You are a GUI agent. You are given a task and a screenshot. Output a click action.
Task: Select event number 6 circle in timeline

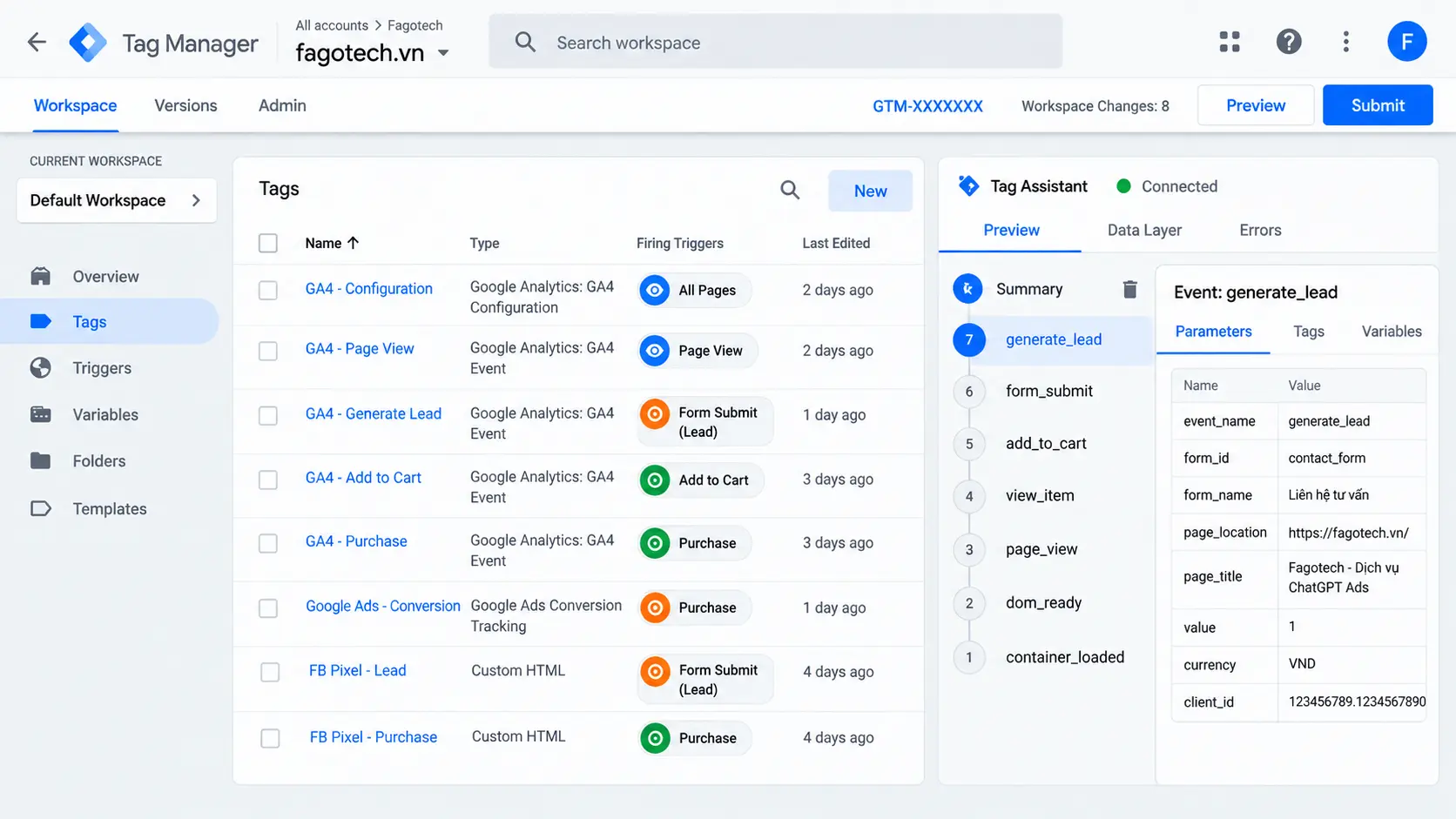click(x=969, y=392)
